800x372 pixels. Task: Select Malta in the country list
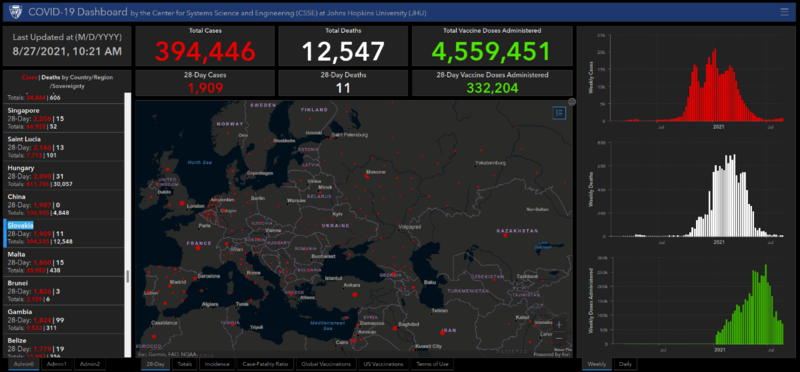[63, 262]
